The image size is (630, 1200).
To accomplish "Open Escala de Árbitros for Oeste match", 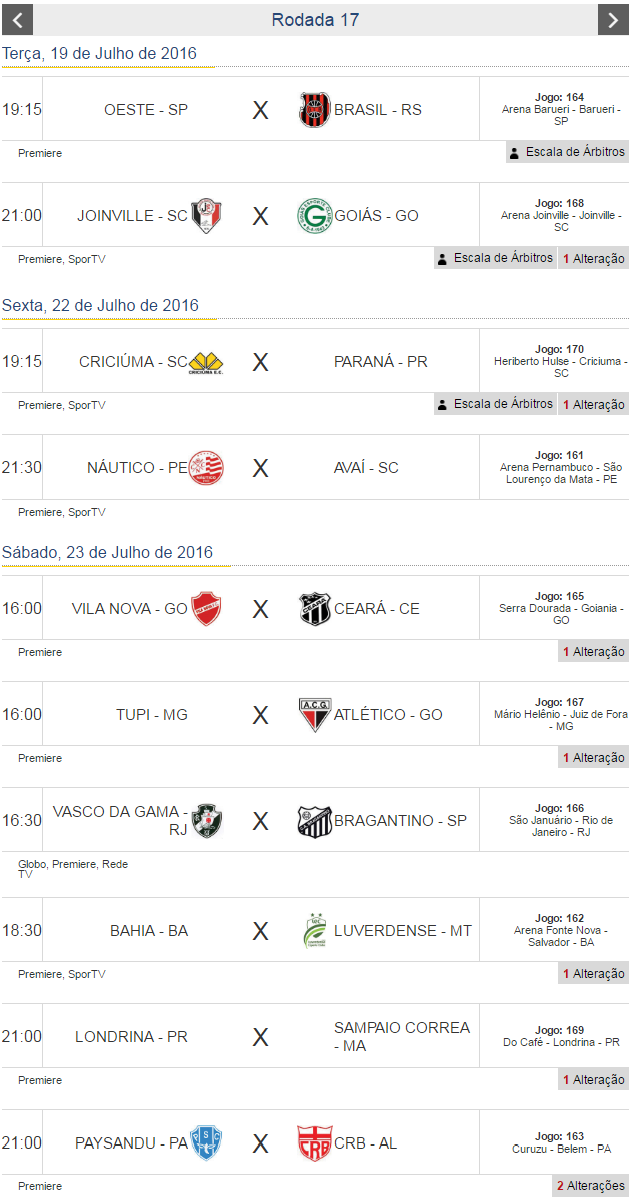I will 567,152.
